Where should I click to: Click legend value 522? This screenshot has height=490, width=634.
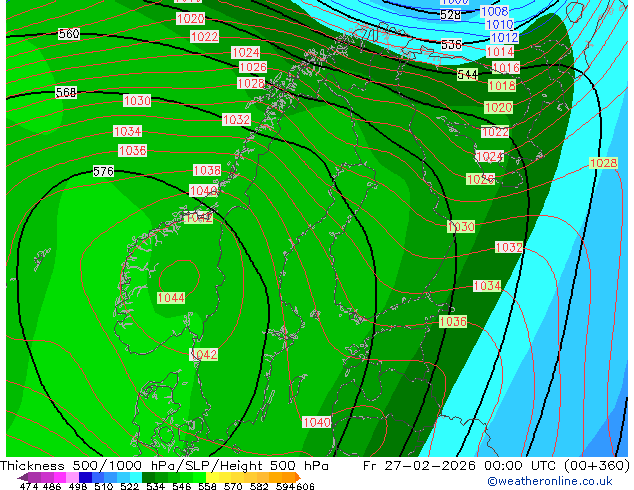click(x=130, y=486)
